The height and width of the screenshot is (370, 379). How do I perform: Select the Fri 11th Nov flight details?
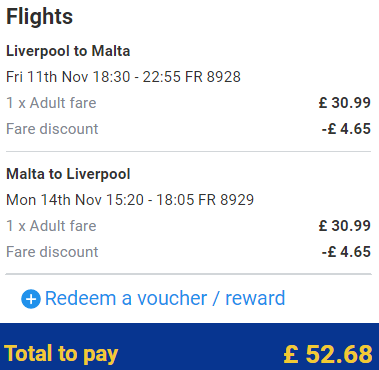[x=123, y=77]
